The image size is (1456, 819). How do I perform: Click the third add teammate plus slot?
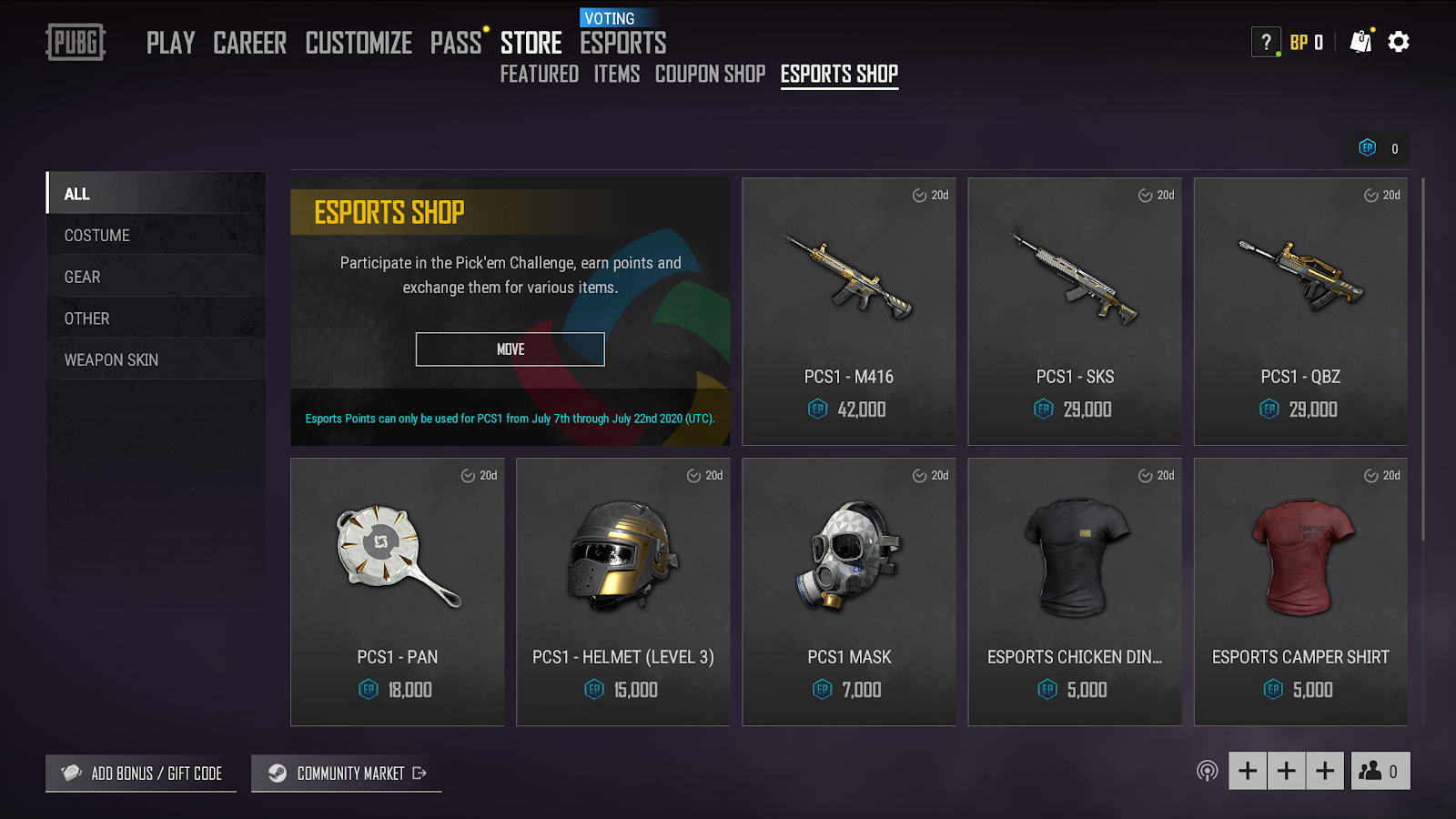tap(1325, 771)
